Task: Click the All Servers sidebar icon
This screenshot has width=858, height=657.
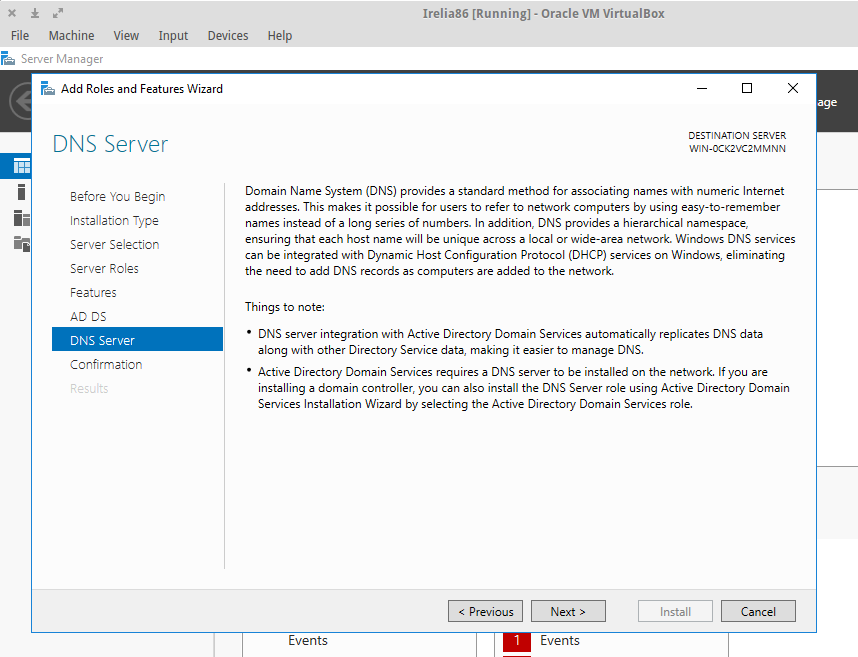Action: pos(21,218)
